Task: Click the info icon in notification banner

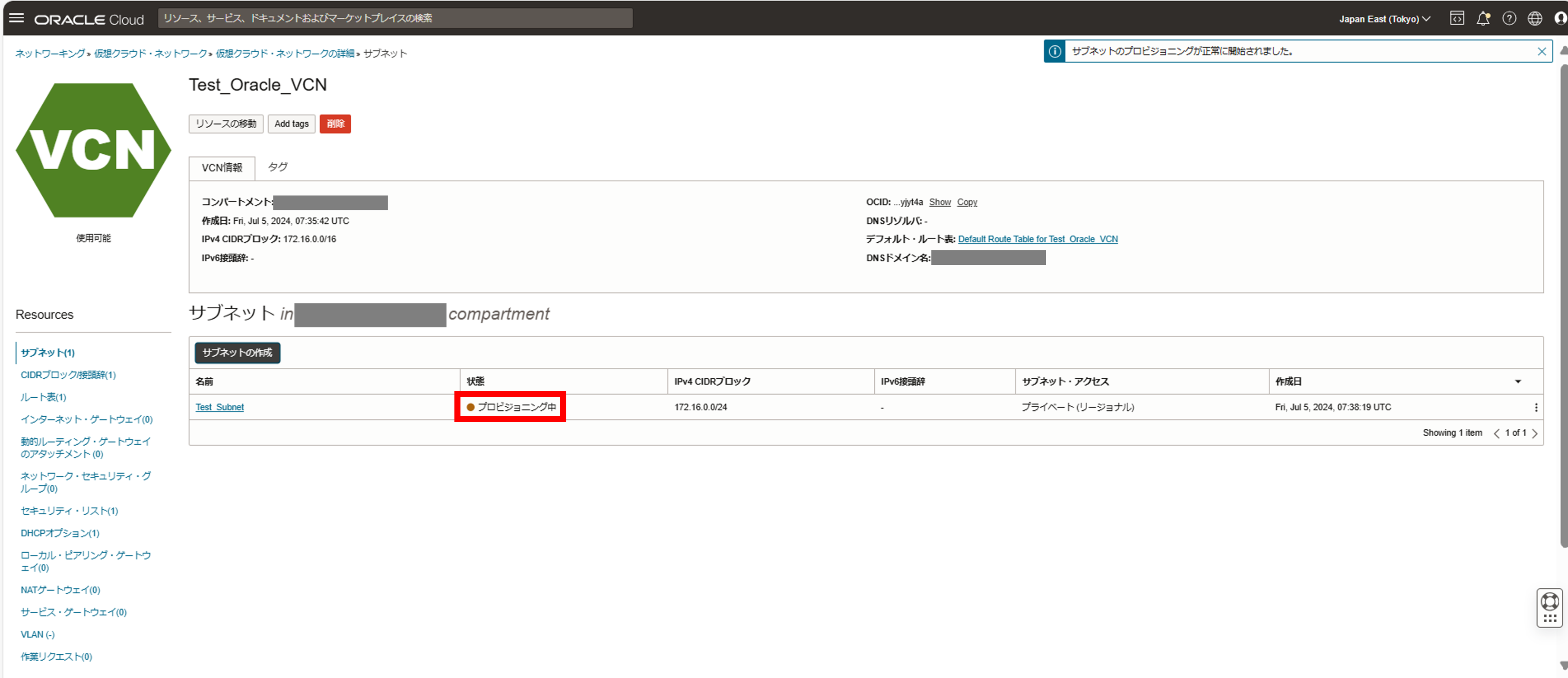Action: pyautogui.click(x=1055, y=52)
